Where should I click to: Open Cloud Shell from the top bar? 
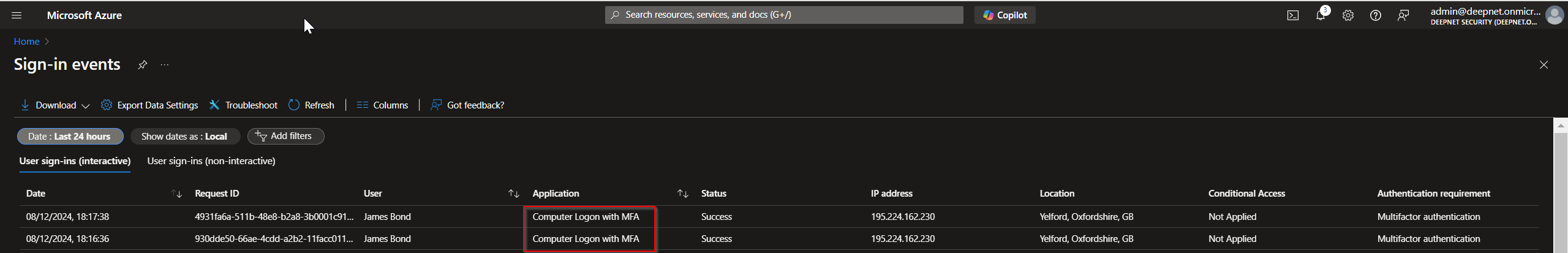(1292, 15)
